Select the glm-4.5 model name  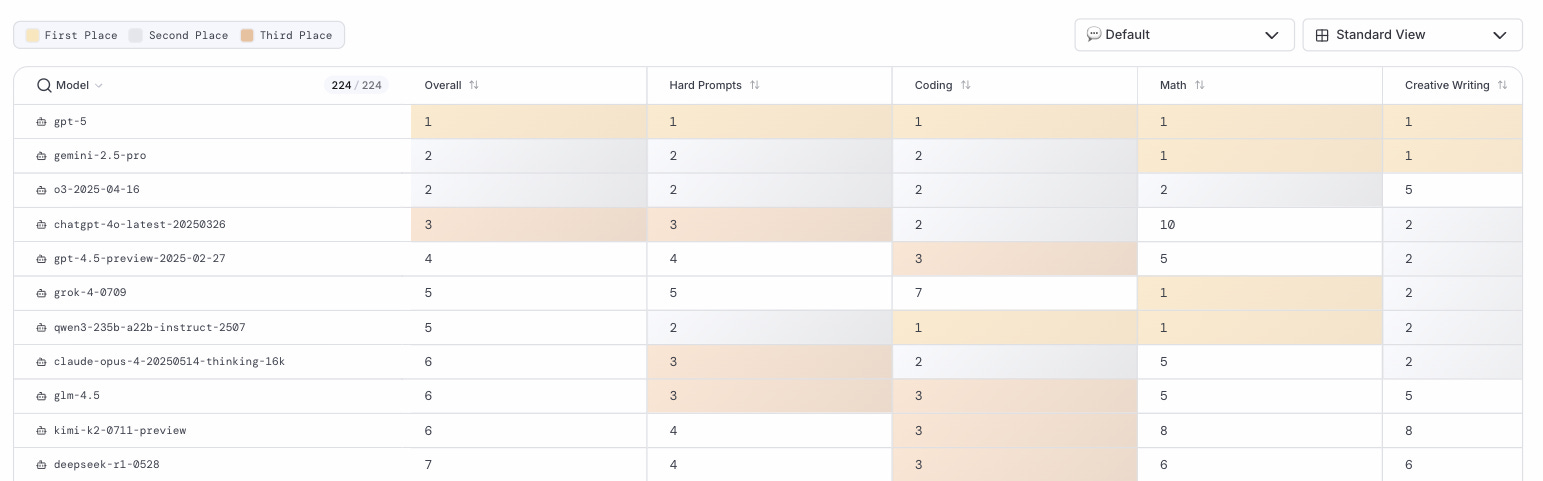click(x=77, y=396)
